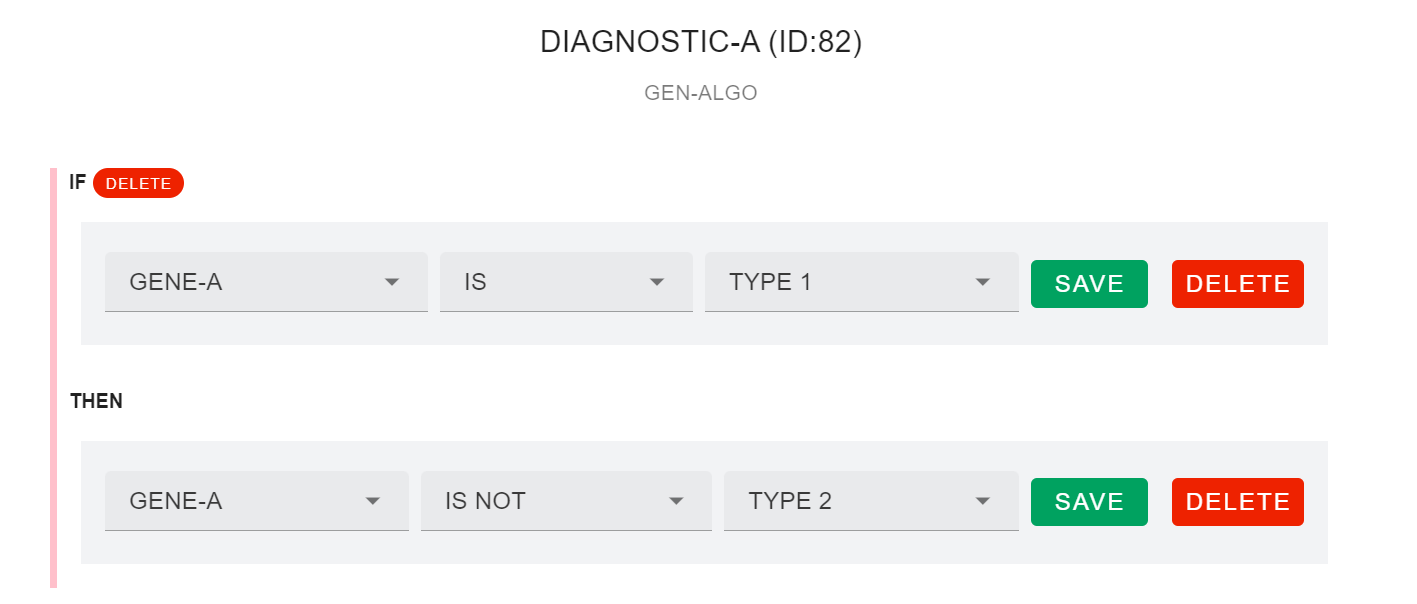
Task: Click the dropdown arrow beside GENE-A in THEN row
Action: coord(373,501)
